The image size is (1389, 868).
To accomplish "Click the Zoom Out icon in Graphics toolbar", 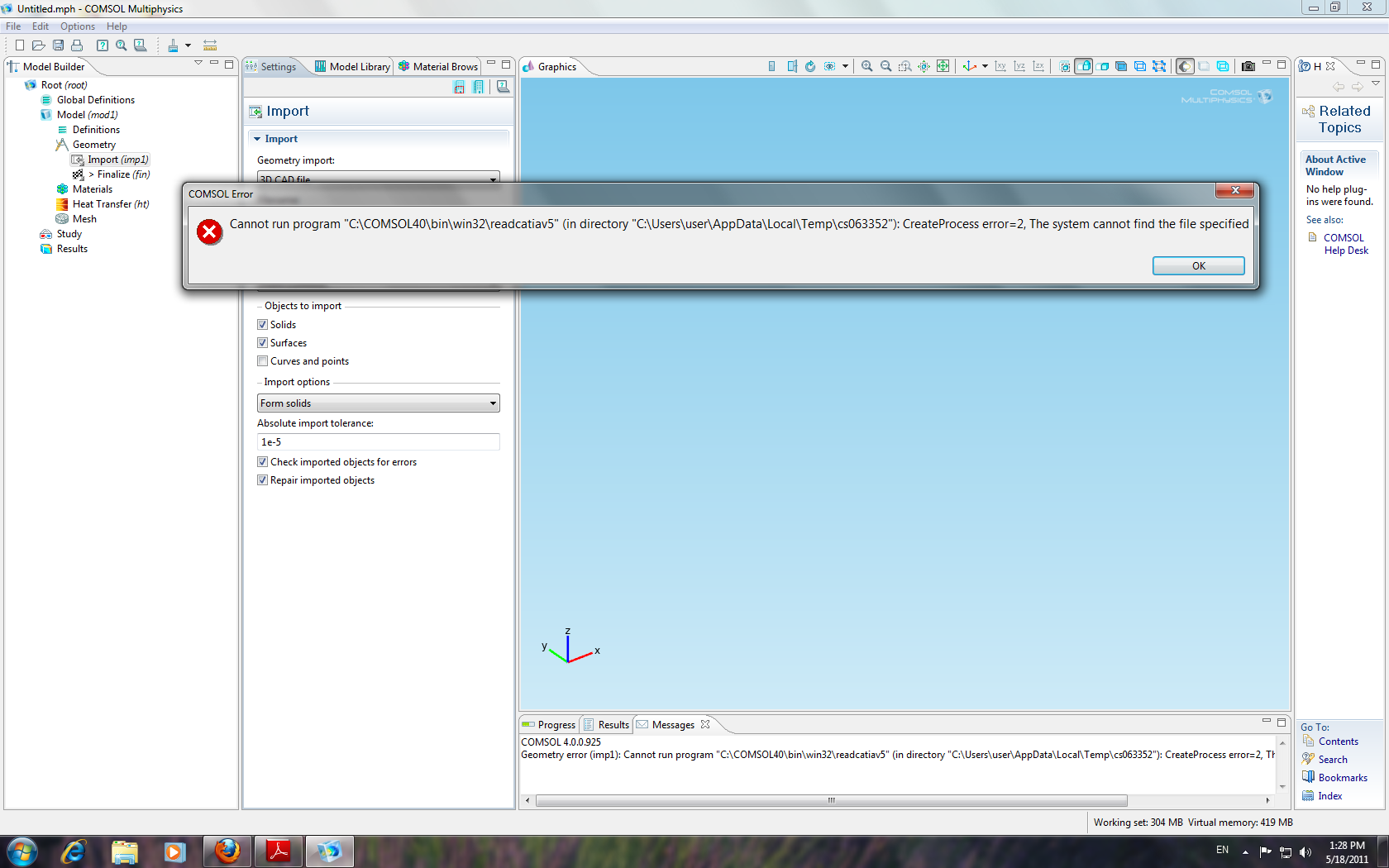I will tap(885, 66).
